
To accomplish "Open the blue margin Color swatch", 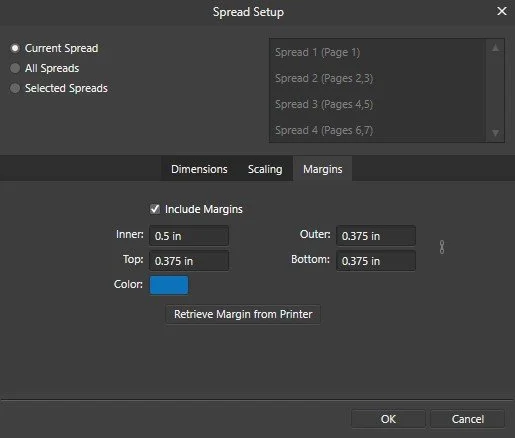I will (x=169, y=285).
